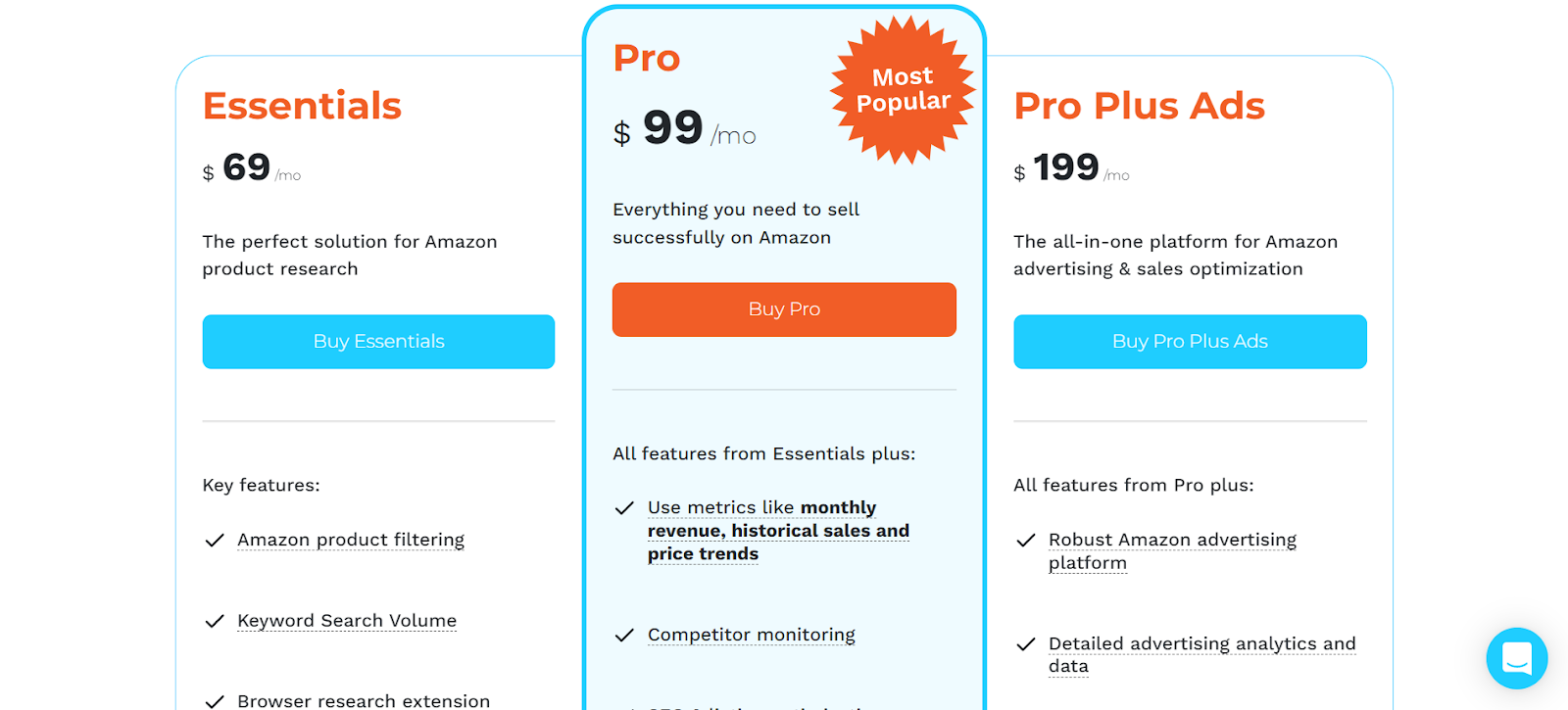Select the Buy Pro button
The image size is (1568, 710).
click(x=784, y=309)
